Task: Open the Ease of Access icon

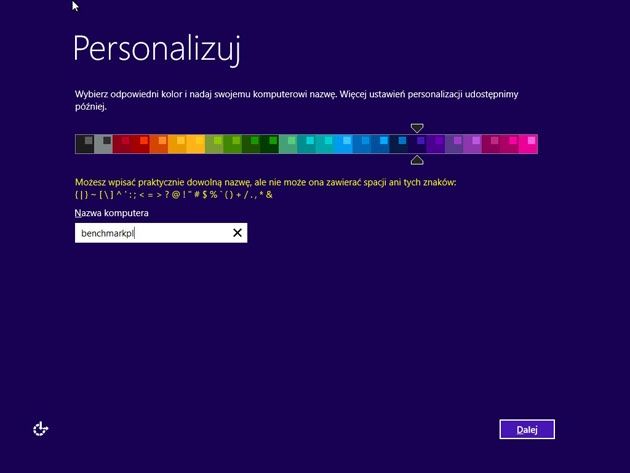Action: pyautogui.click(x=41, y=429)
